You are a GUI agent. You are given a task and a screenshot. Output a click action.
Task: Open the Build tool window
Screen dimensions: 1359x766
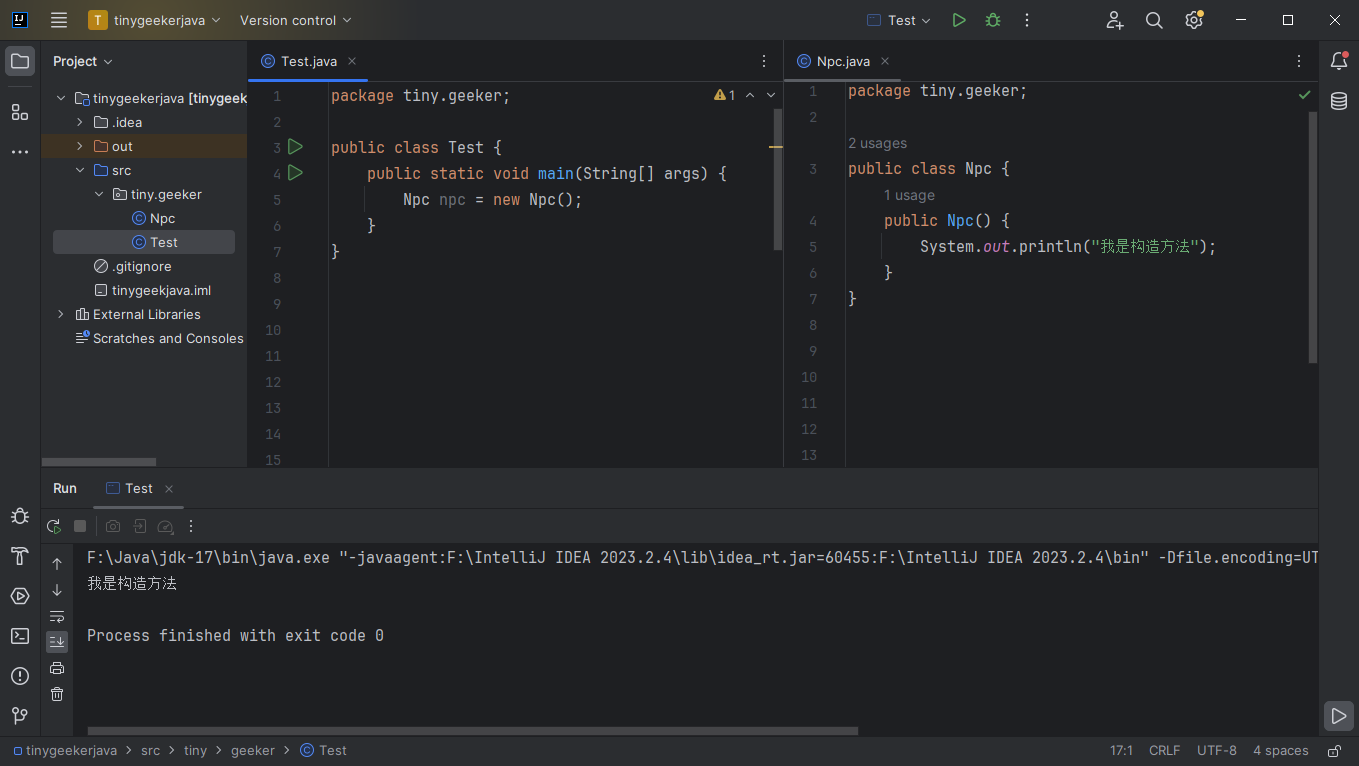pos(20,556)
